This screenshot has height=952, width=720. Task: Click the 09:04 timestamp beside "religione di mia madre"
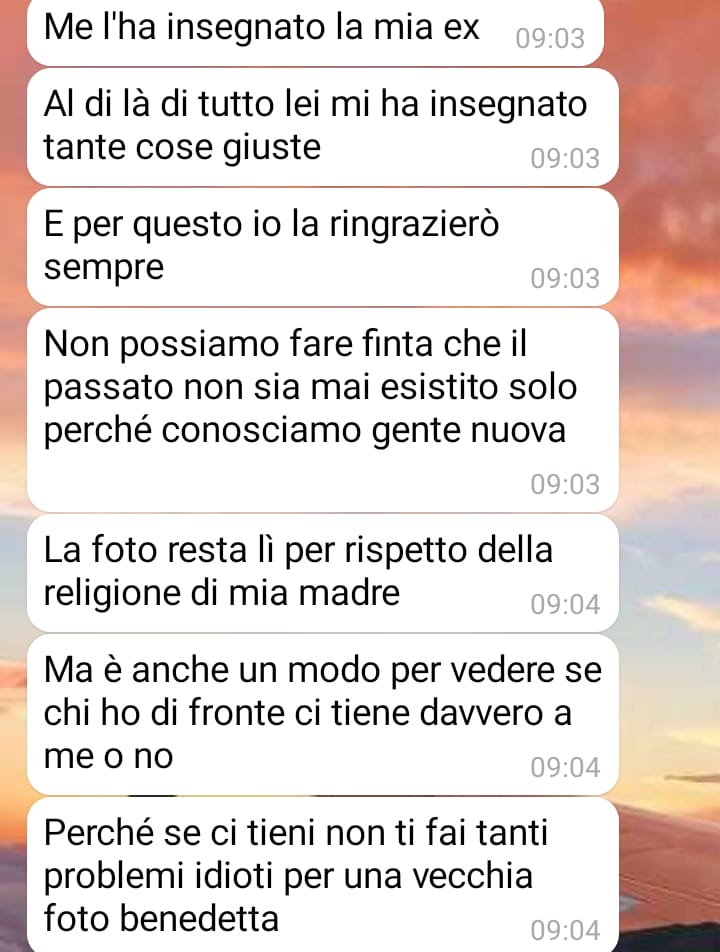tap(565, 605)
